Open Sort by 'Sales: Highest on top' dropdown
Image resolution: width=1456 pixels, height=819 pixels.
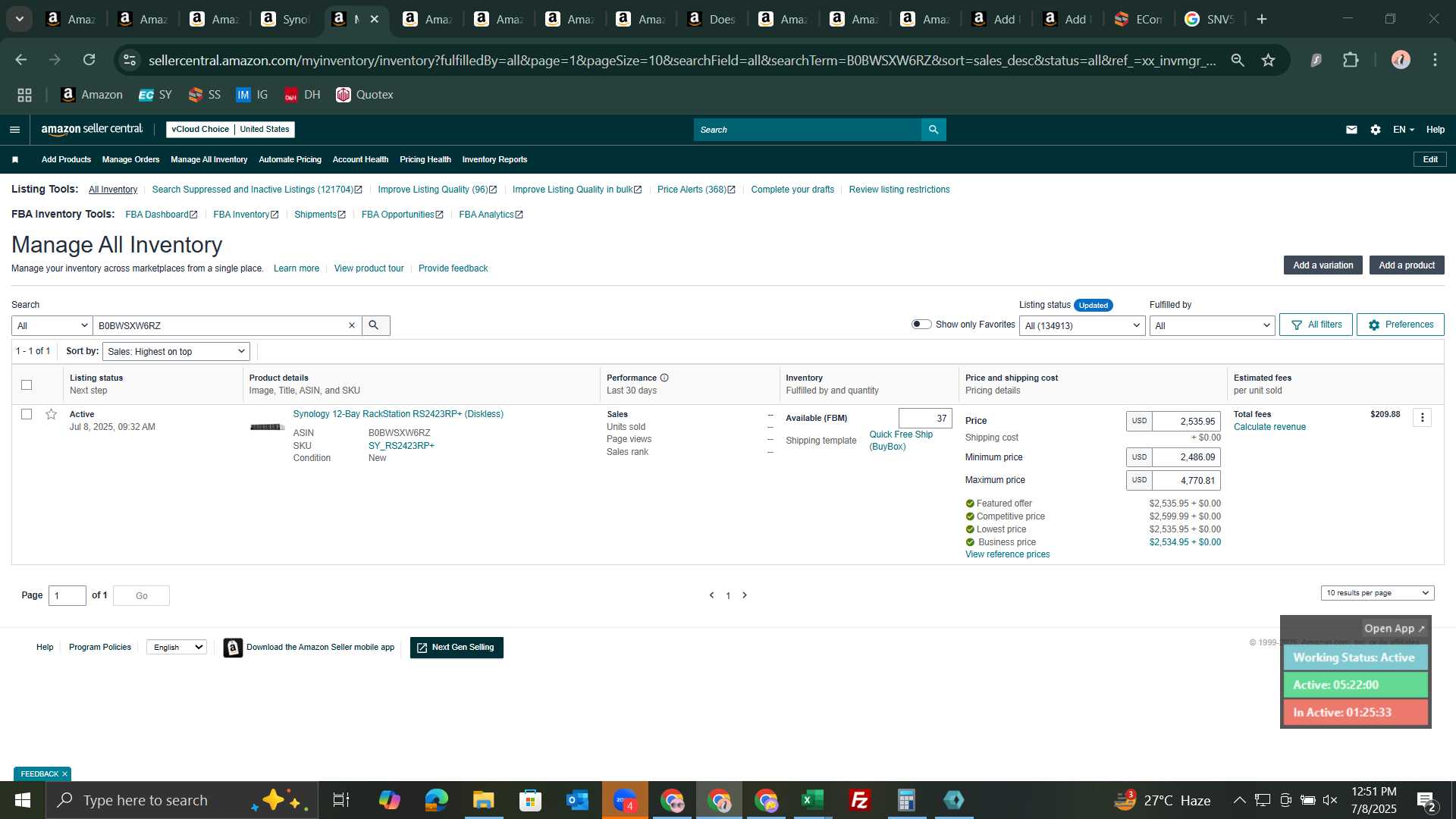pos(176,352)
